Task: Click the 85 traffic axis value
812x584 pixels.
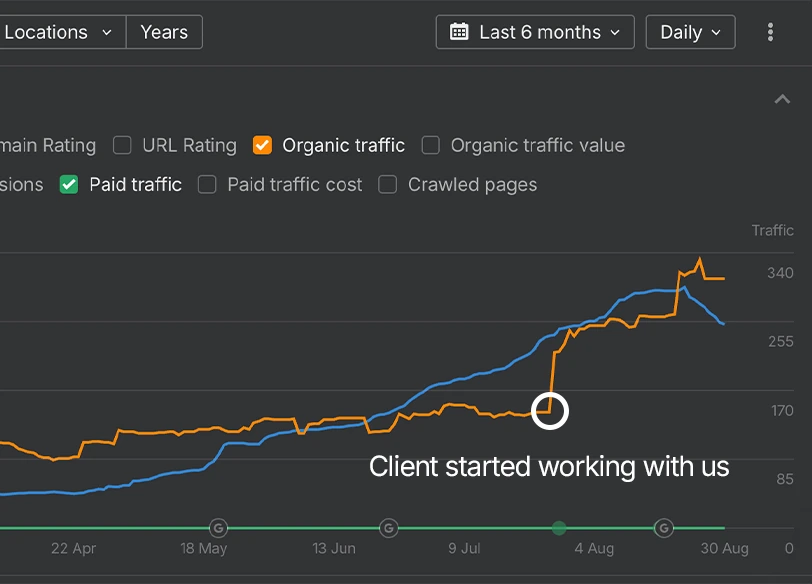Action: (785, 479)
